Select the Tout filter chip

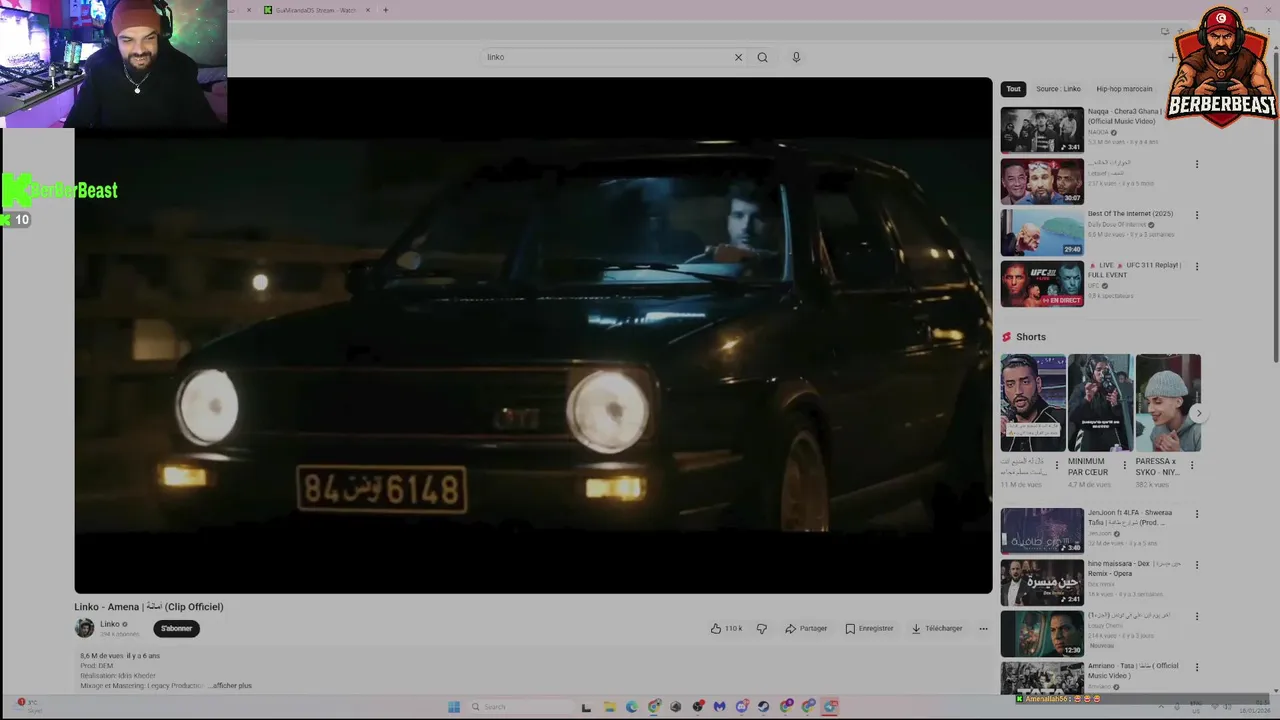click(x=1013, y=89)
